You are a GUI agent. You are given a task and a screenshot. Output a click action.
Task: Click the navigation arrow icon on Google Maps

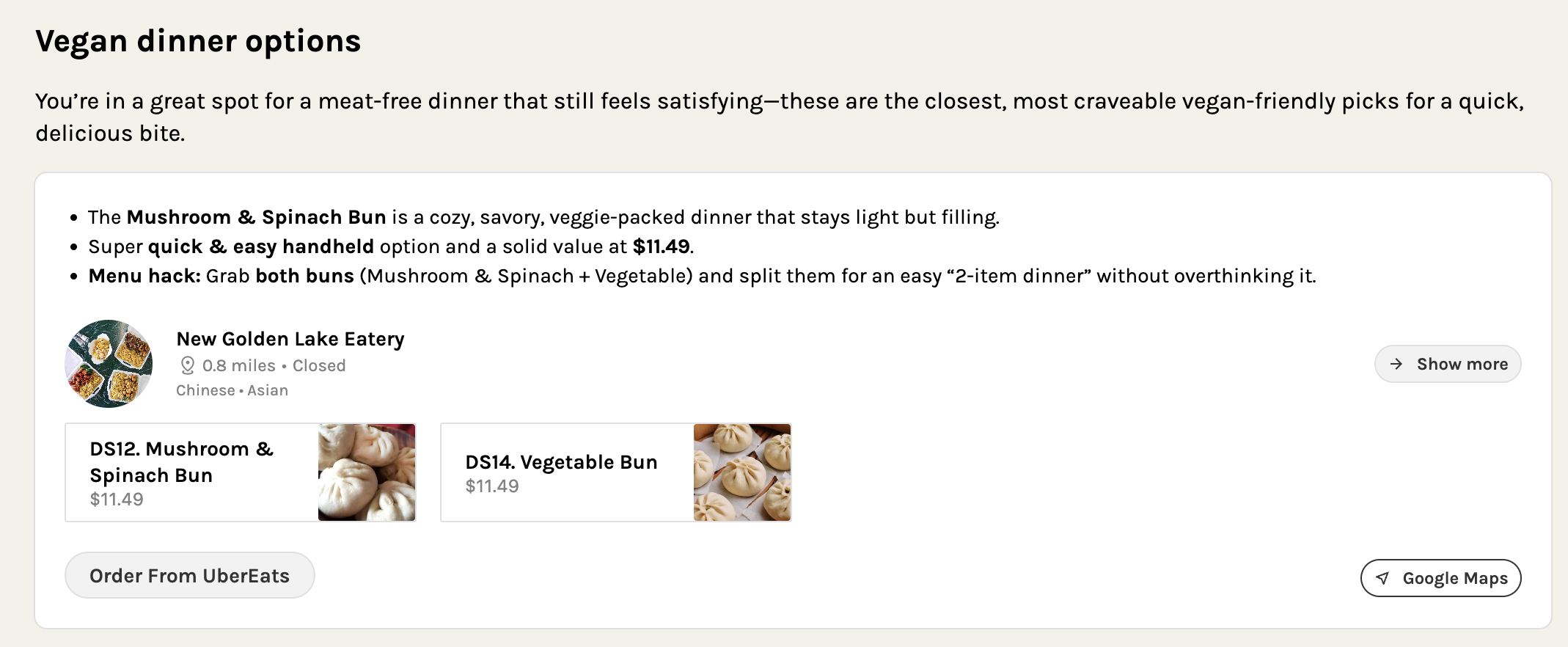1382,578
